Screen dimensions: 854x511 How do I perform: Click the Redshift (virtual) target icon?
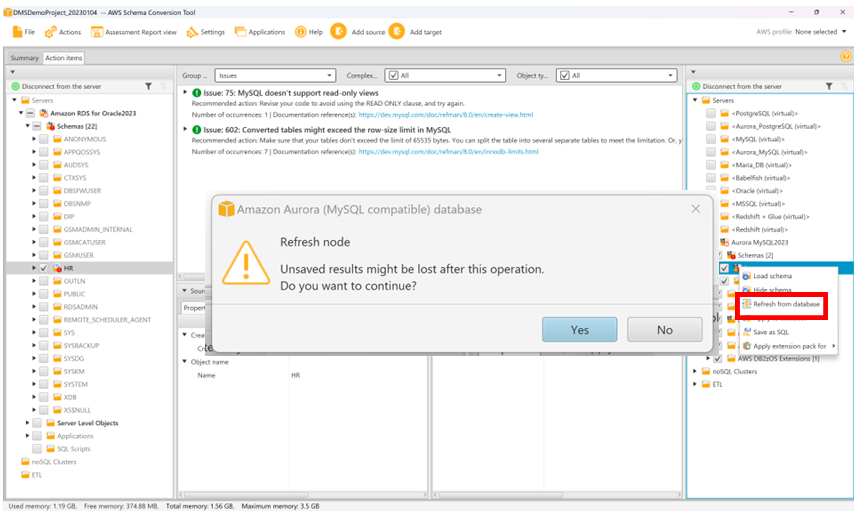724,229
